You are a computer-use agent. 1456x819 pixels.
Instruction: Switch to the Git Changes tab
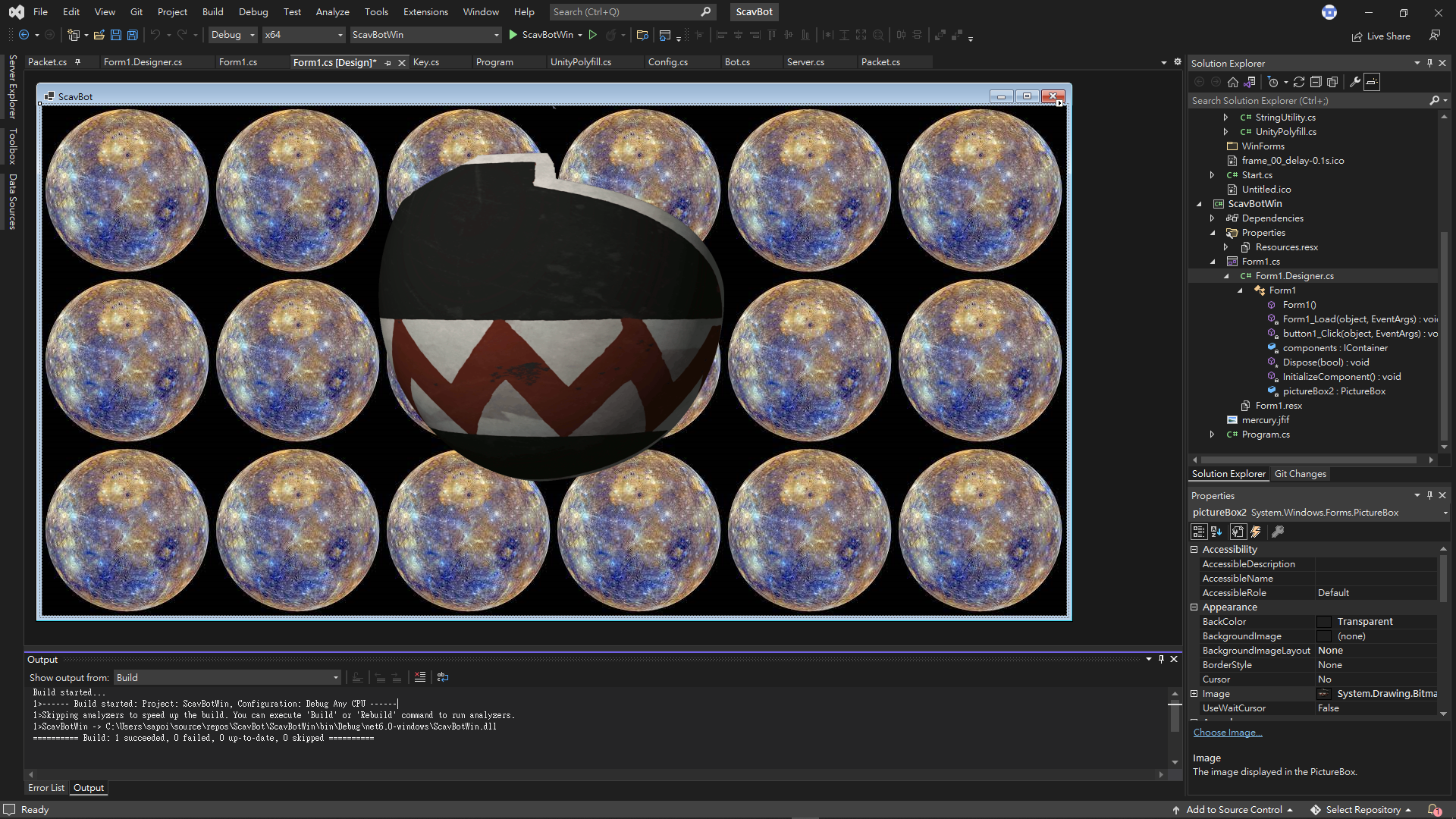point(1300,474)
